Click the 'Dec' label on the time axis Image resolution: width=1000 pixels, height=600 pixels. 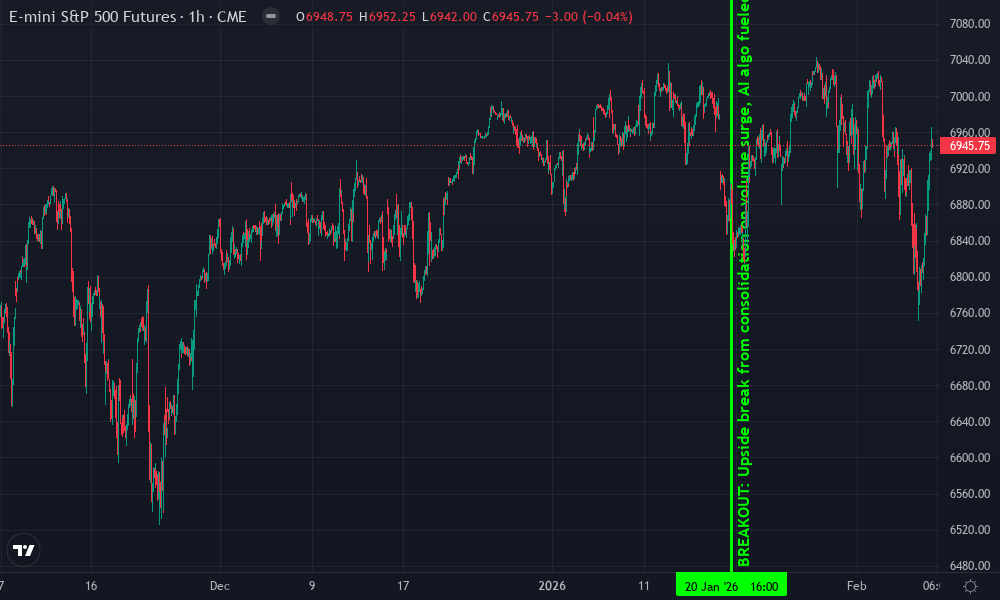click(220, 586)
